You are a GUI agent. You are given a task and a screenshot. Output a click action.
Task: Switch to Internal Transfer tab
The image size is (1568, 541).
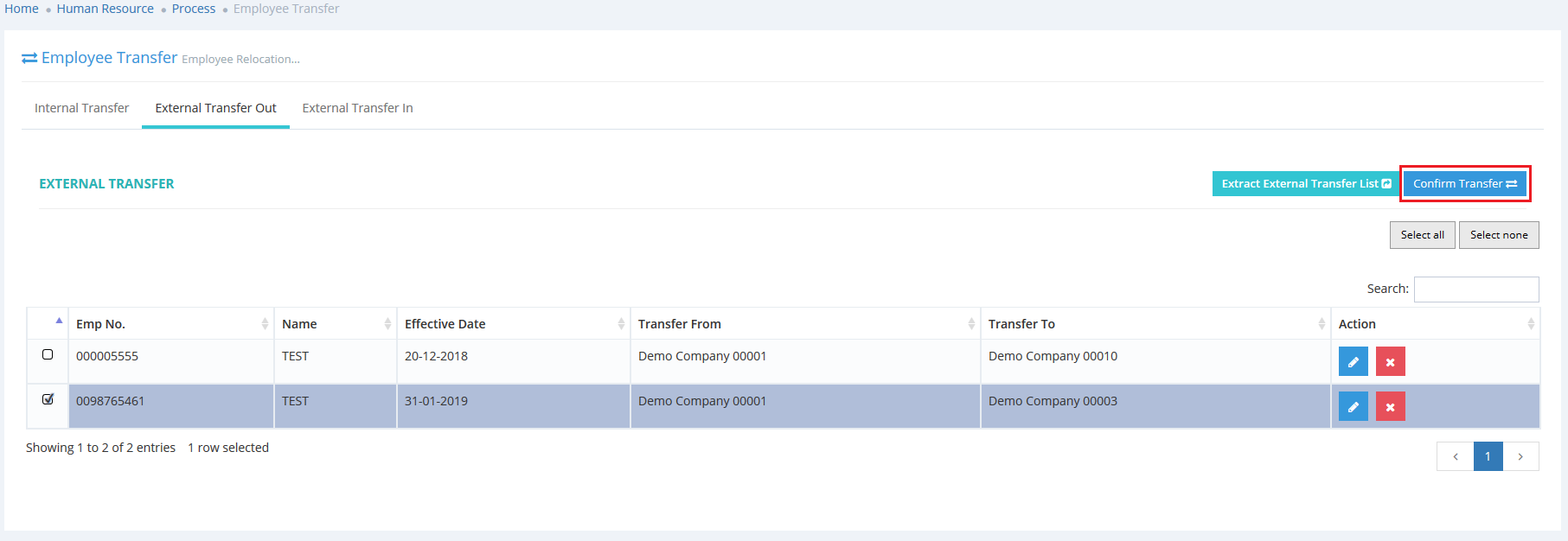pyautogui.click(x=81, y=108)
